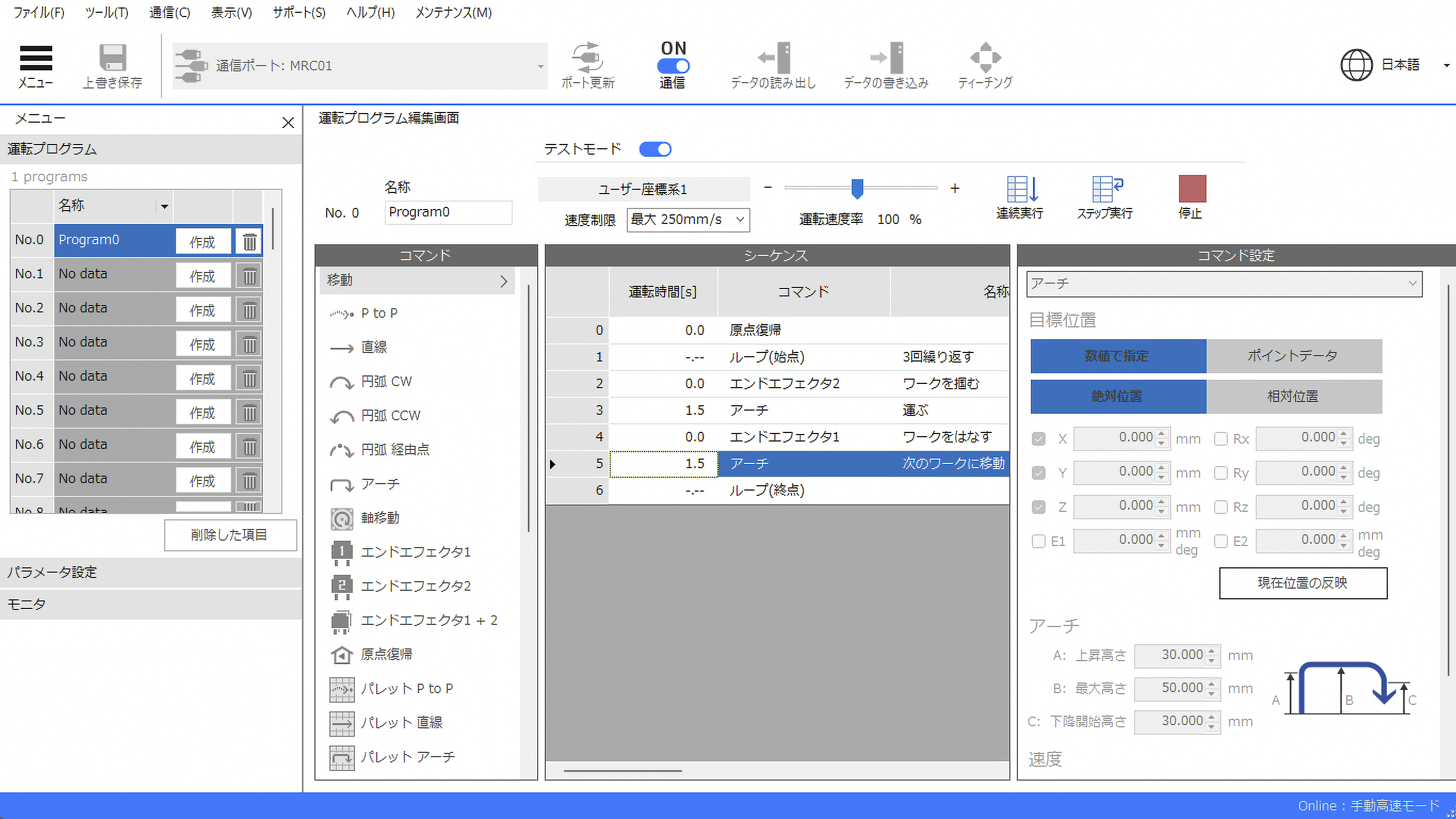Click the 削除した項目 button
Viewport: 1456px width, 819px height.
(230, 535)
